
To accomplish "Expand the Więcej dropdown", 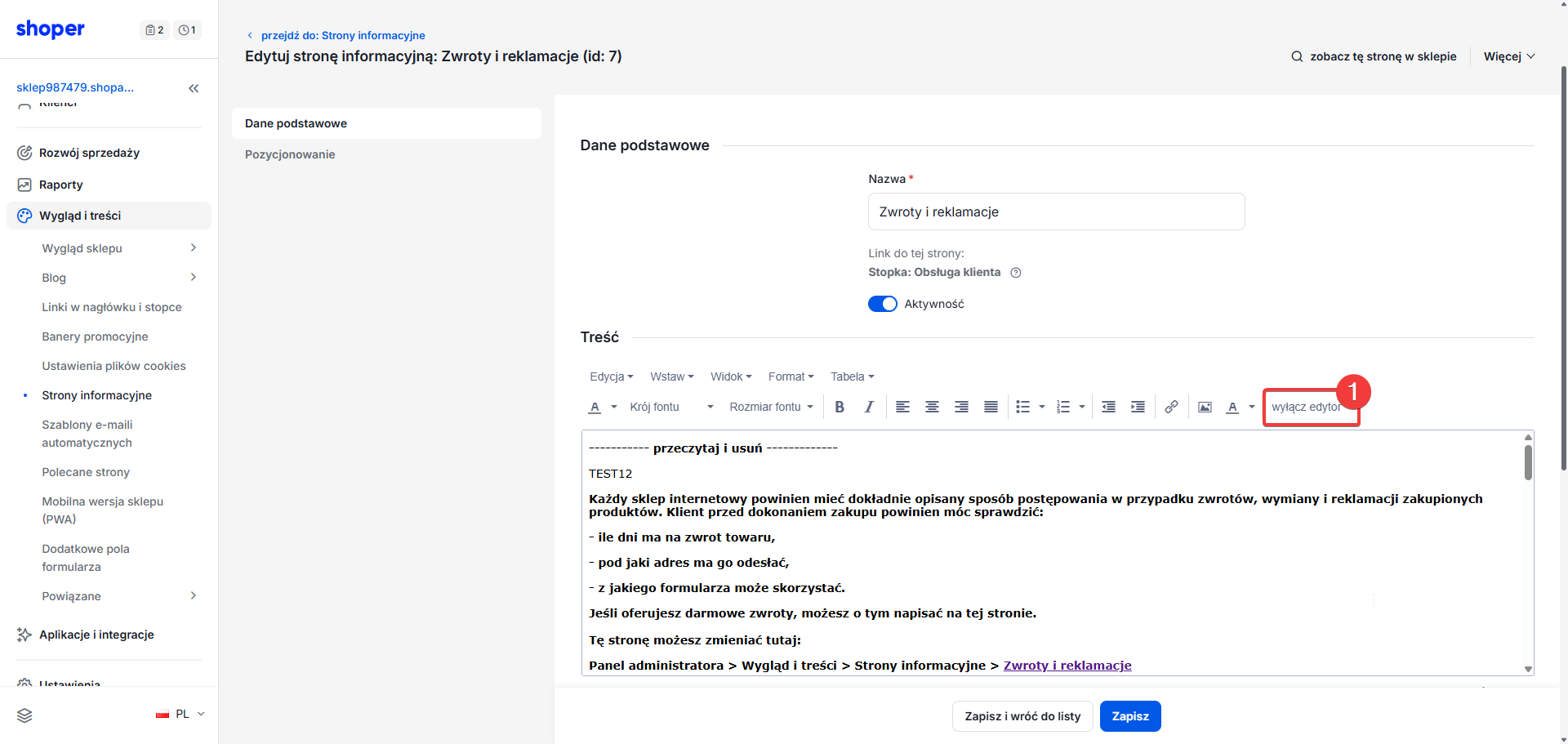I will 1509,56.
